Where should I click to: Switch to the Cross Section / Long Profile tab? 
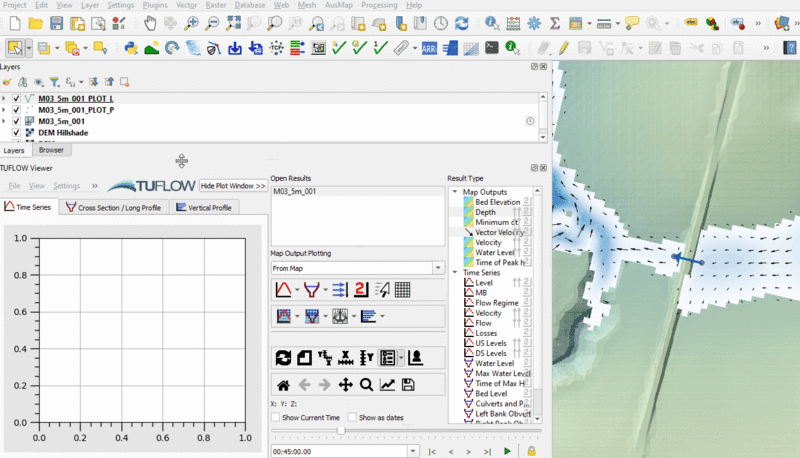113,208
